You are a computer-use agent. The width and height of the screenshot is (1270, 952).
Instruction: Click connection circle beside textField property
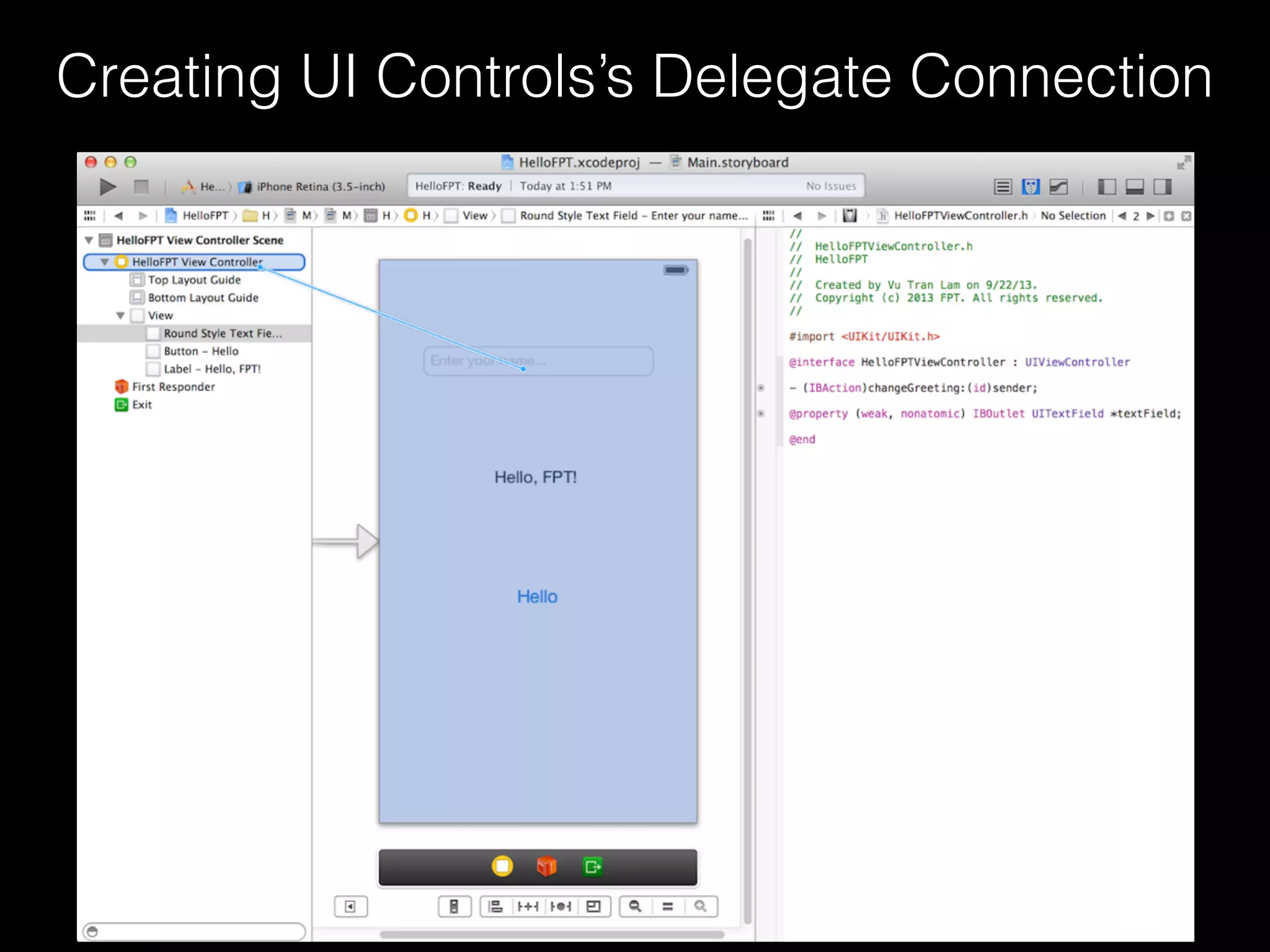[761, 413]
